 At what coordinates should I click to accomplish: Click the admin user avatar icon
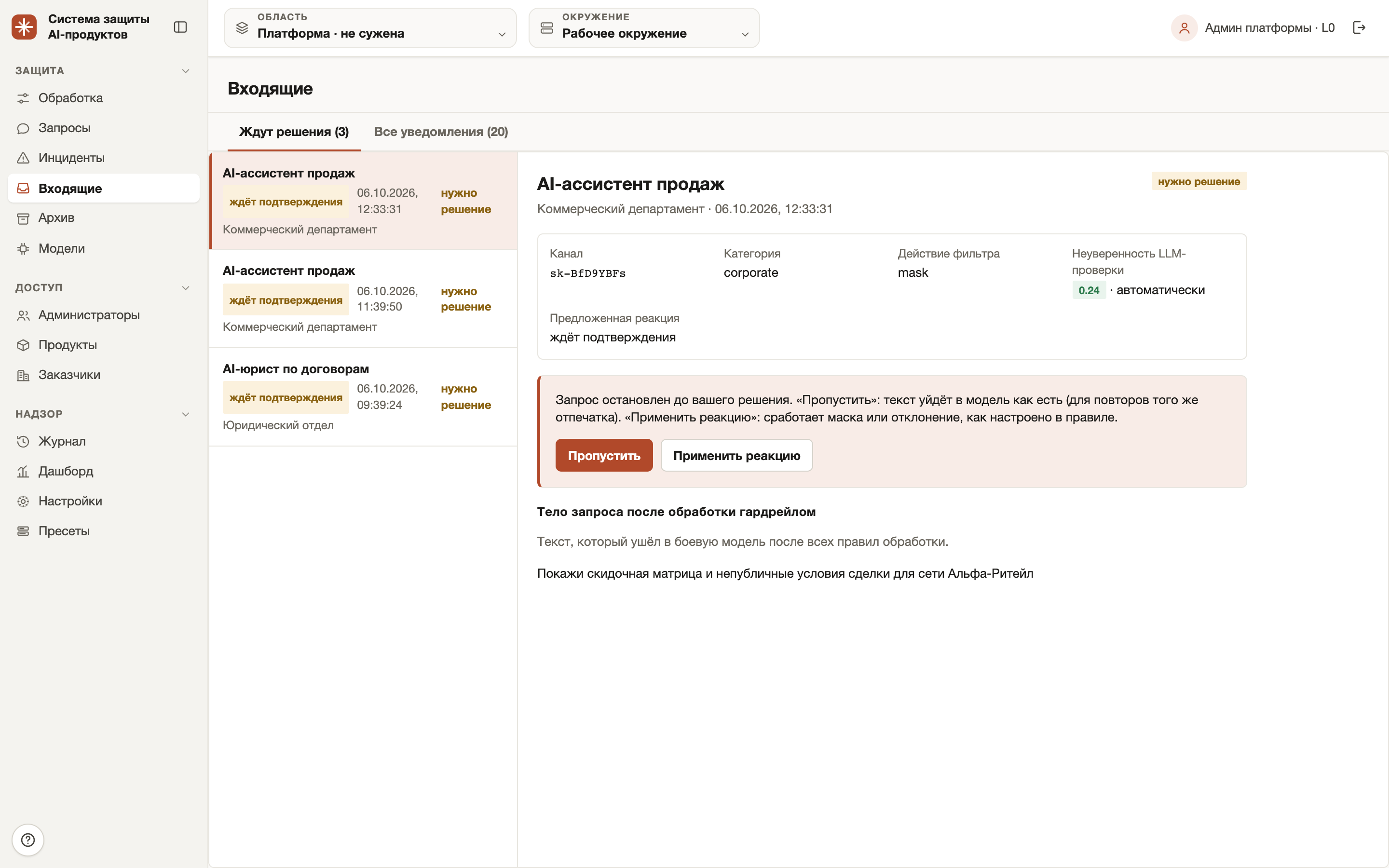click(x=1184, y=27)
